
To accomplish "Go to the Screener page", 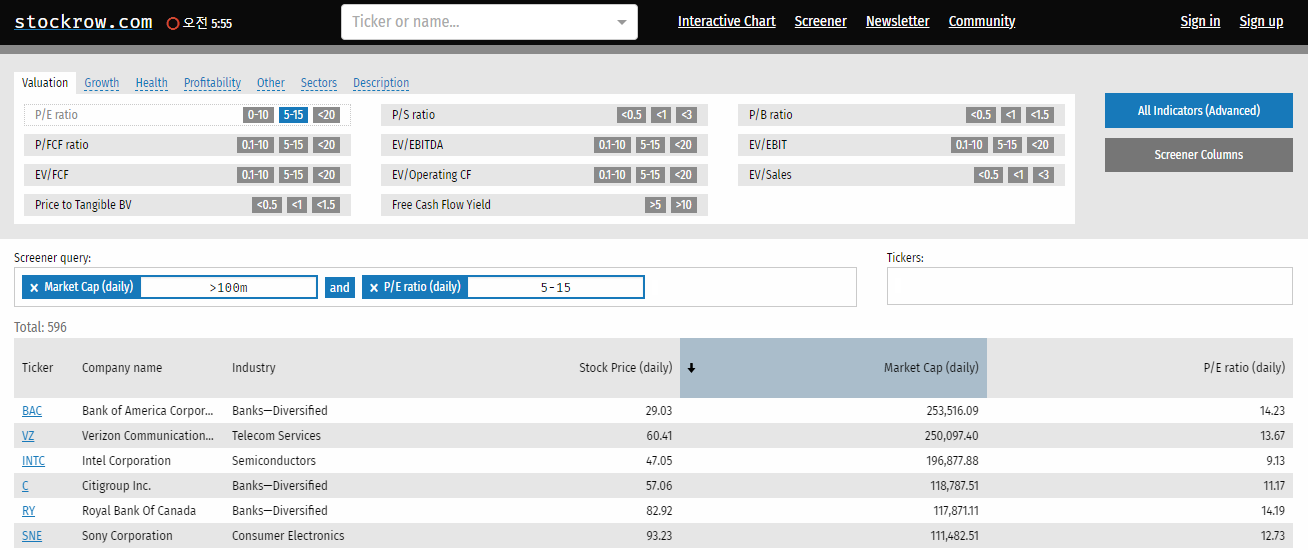I will [820, 21].
